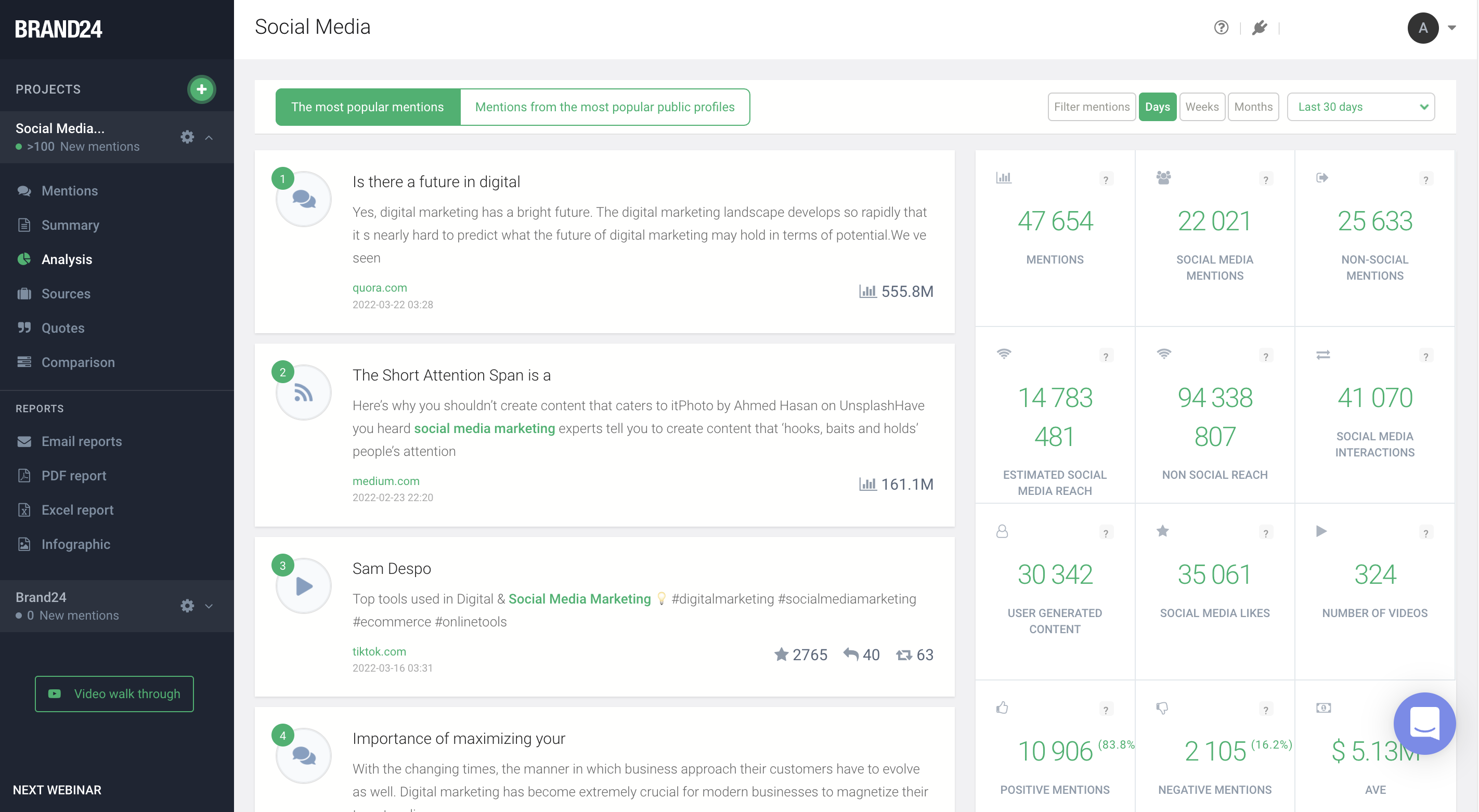1479x812 pixels.
Task: Select the Quotes icon
Action: [x=24, y=328]
